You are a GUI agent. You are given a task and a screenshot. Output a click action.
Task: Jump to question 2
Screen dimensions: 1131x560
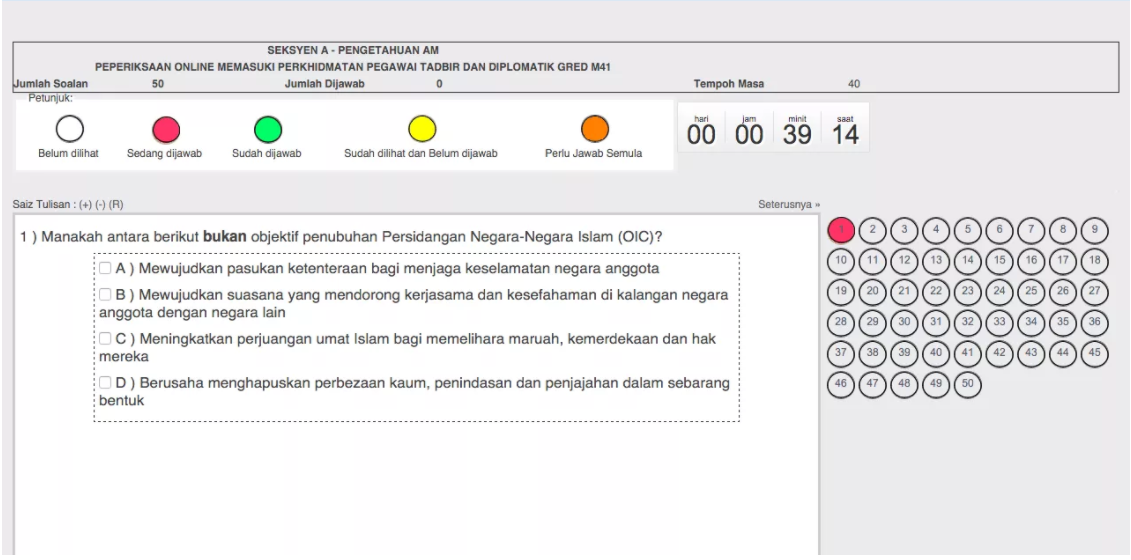click(873, 230)
